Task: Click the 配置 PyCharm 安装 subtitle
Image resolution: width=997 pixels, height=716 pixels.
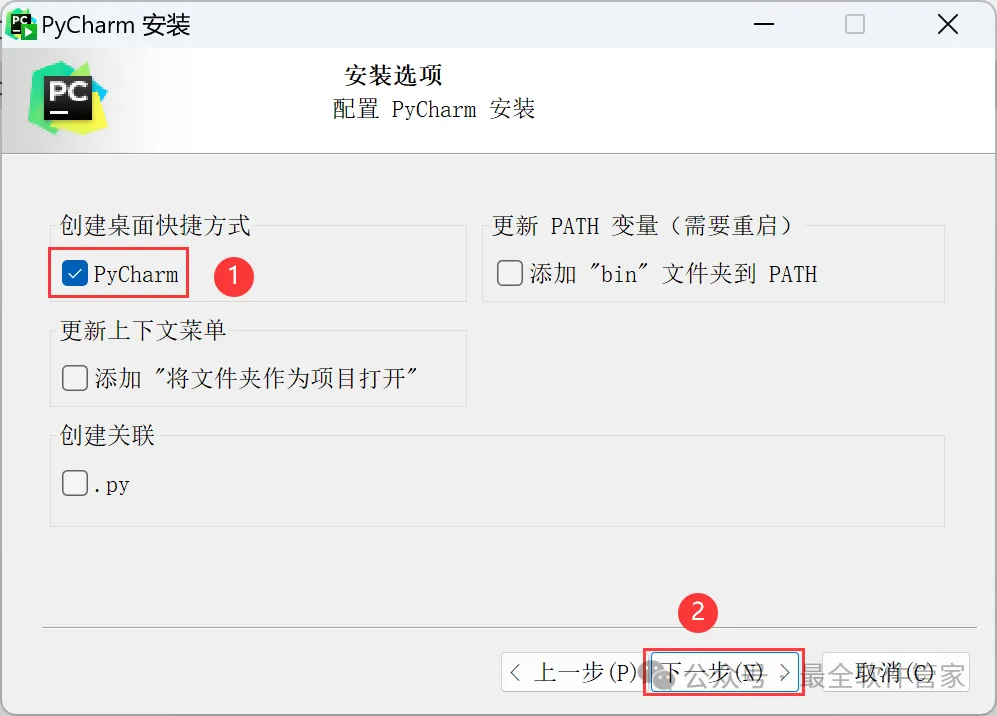Action: tap(434, 109)
